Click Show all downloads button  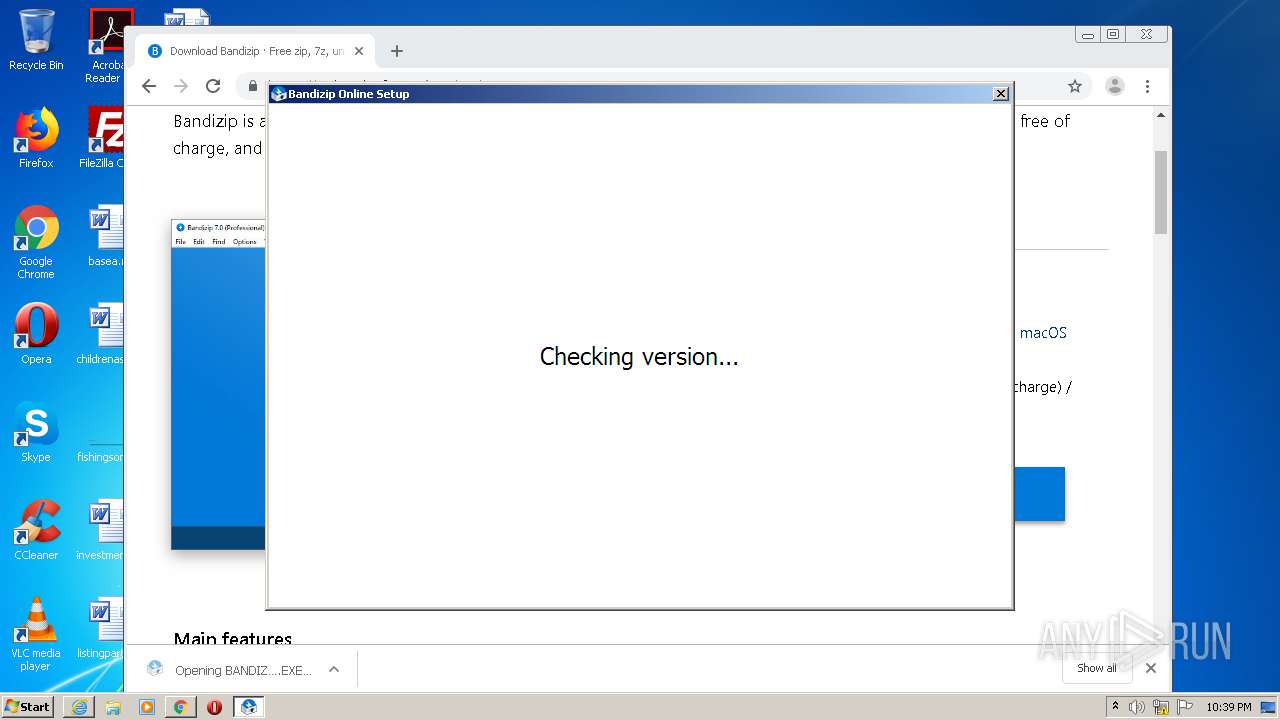1097,668
